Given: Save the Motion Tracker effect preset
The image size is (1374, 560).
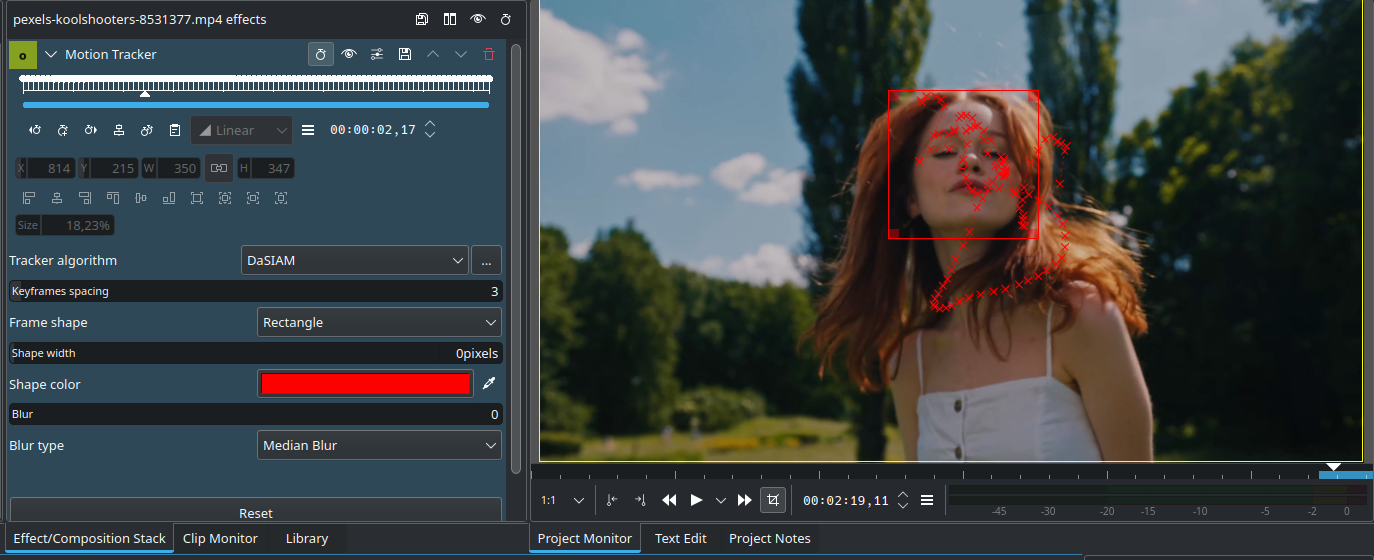Looking at the screenshot, I should click(405, 54).
